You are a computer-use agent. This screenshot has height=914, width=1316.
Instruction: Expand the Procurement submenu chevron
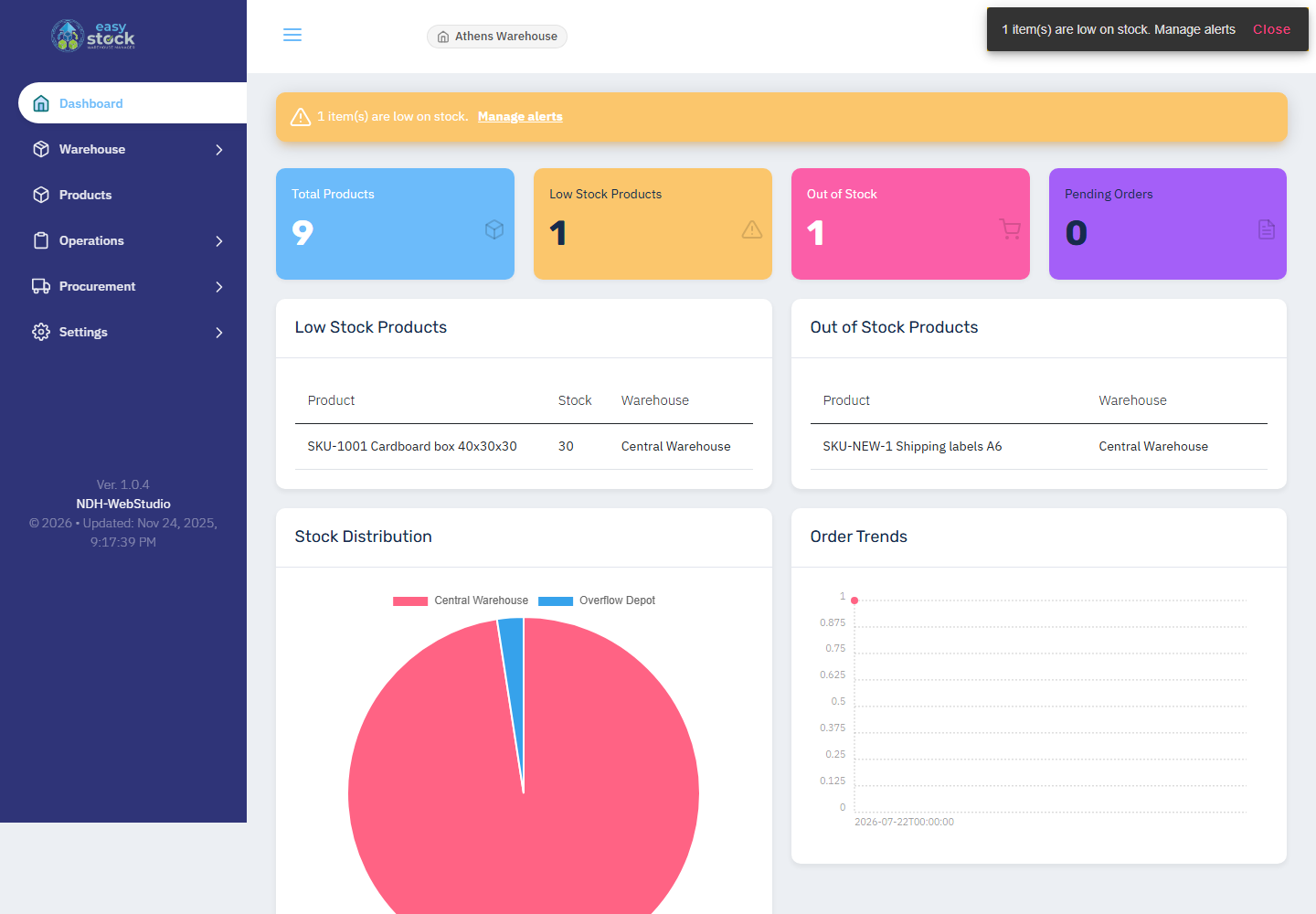tap(219, 287)
